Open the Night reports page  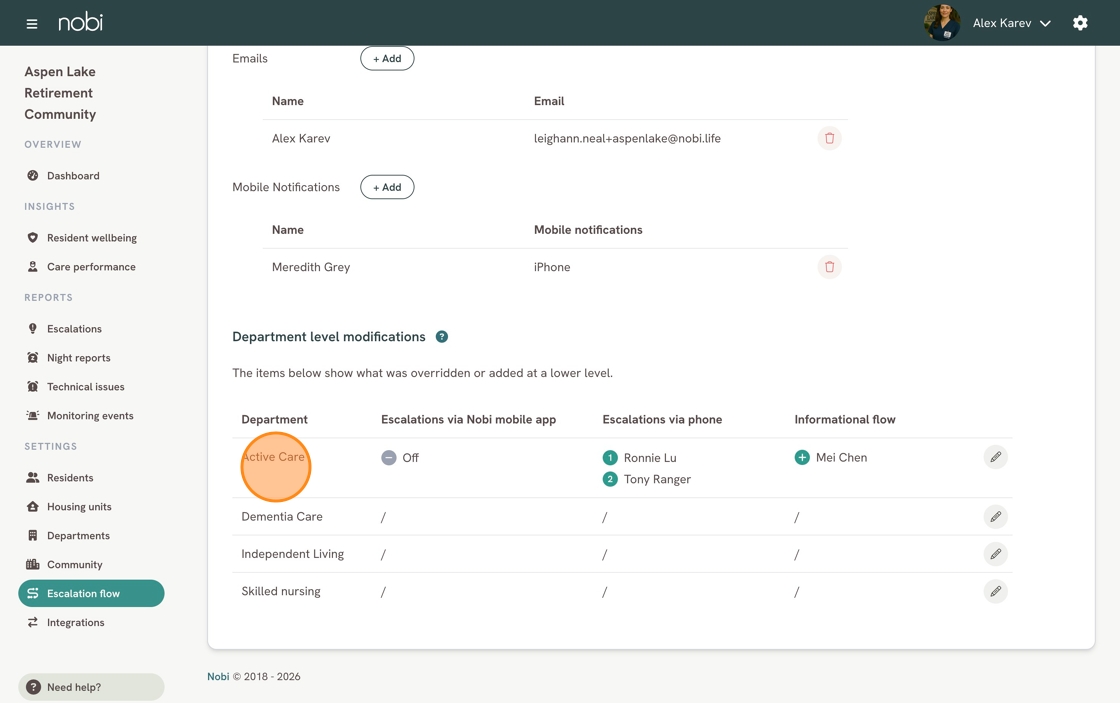(x=79, y=358)
